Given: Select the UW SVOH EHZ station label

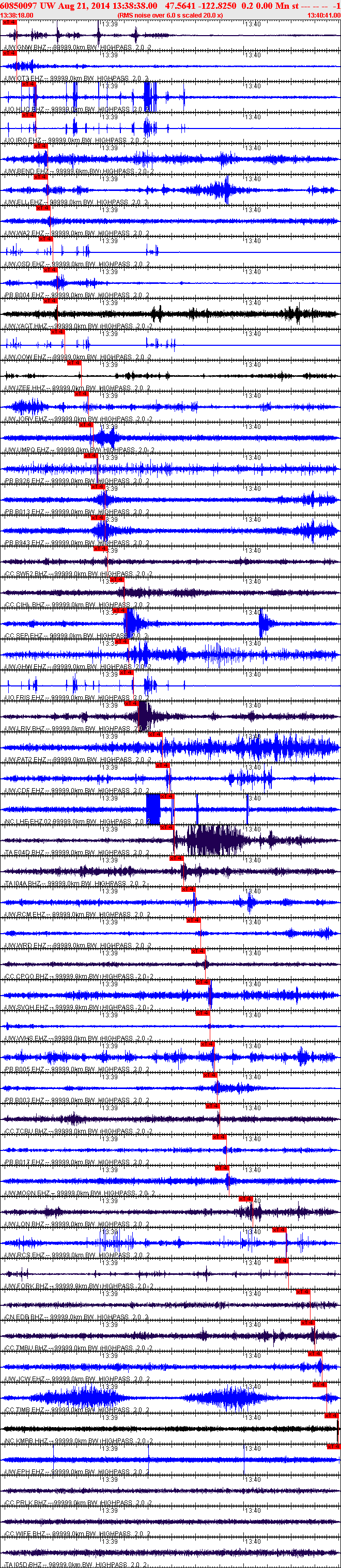Looking at the screenshot, I should pyautogui.click(x=79, y=1008).
